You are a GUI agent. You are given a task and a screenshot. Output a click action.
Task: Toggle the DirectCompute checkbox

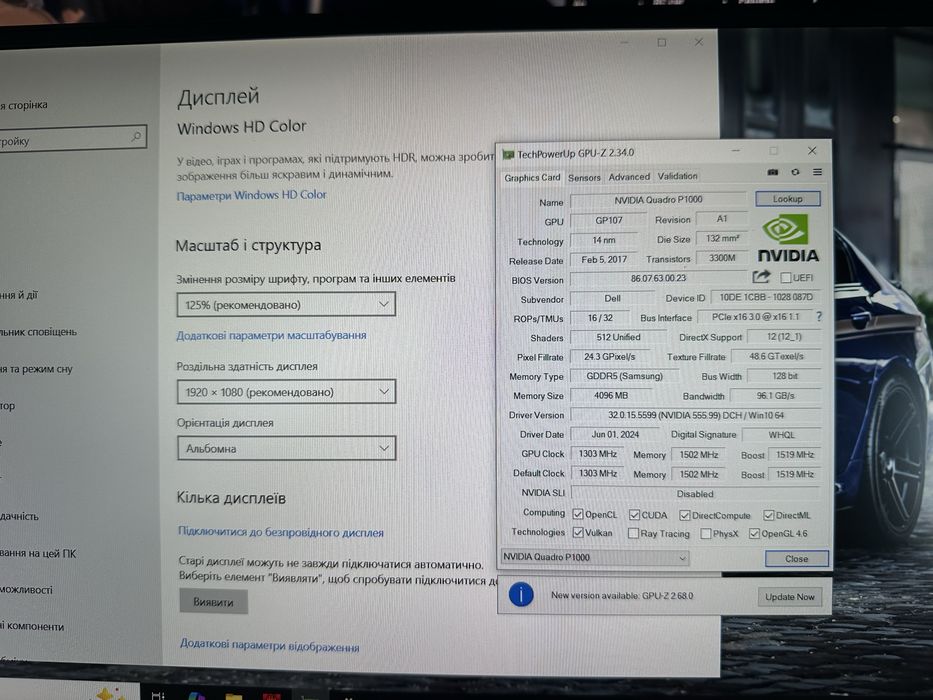(x=684, y=515)
